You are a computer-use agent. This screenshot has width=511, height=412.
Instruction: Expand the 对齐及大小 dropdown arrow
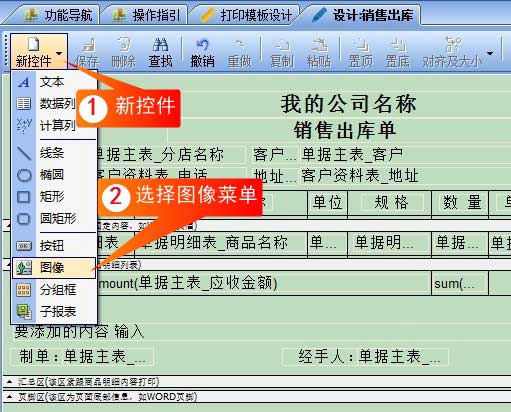tap(490, 53)
